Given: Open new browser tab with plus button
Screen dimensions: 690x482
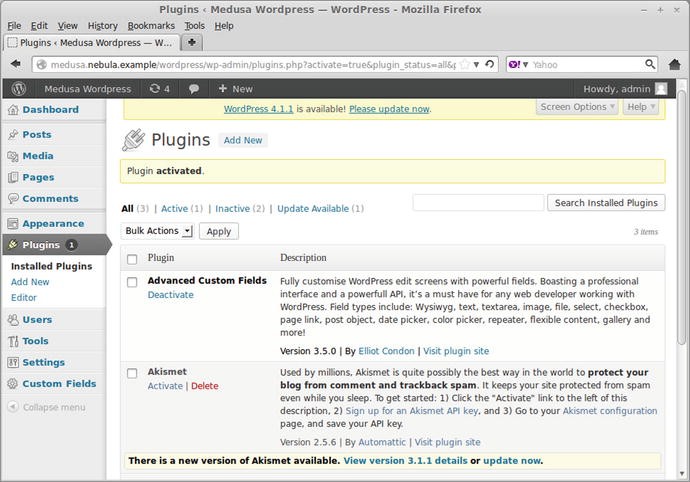Looking at the screenshot, I should 192,42.
